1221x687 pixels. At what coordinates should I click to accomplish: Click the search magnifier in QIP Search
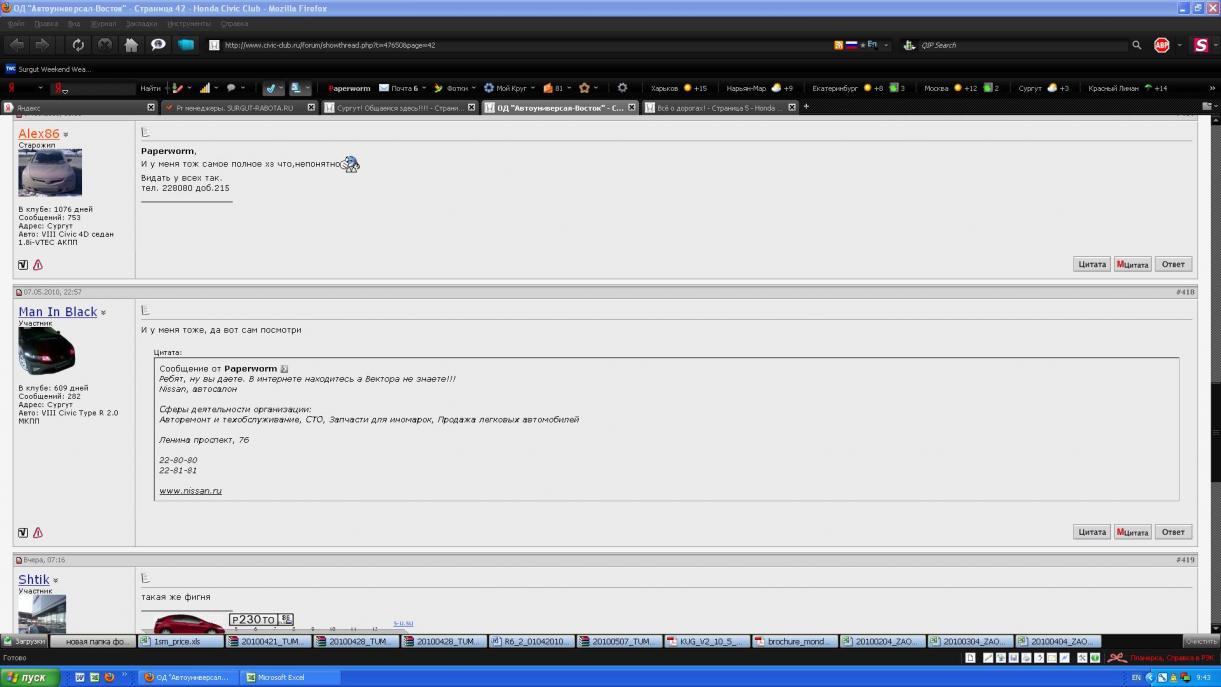click(x=1137, y=45)
